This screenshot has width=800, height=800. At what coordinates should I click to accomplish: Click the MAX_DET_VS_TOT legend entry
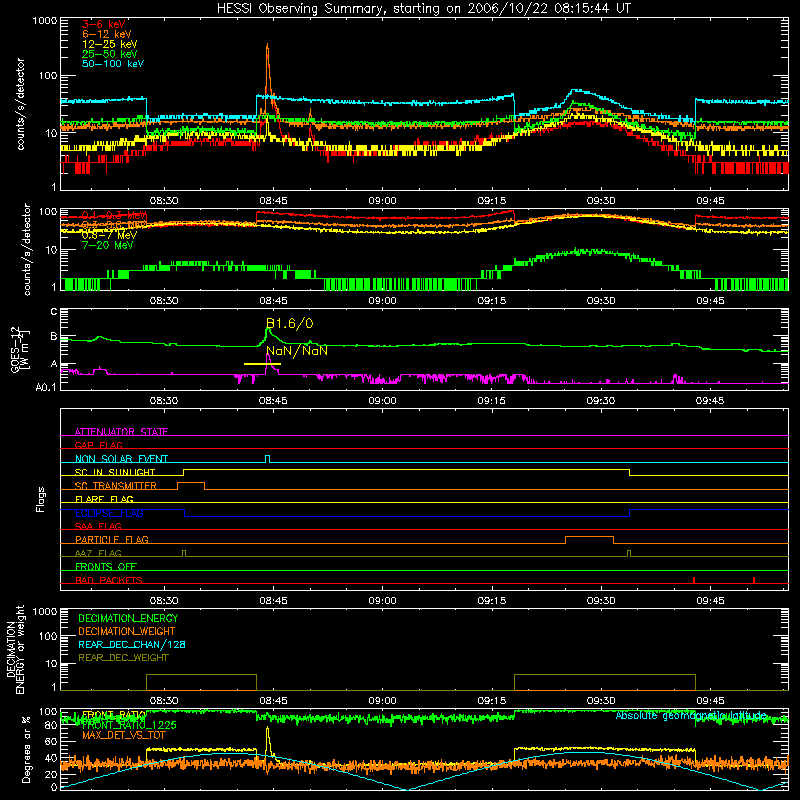coord(124,735)
